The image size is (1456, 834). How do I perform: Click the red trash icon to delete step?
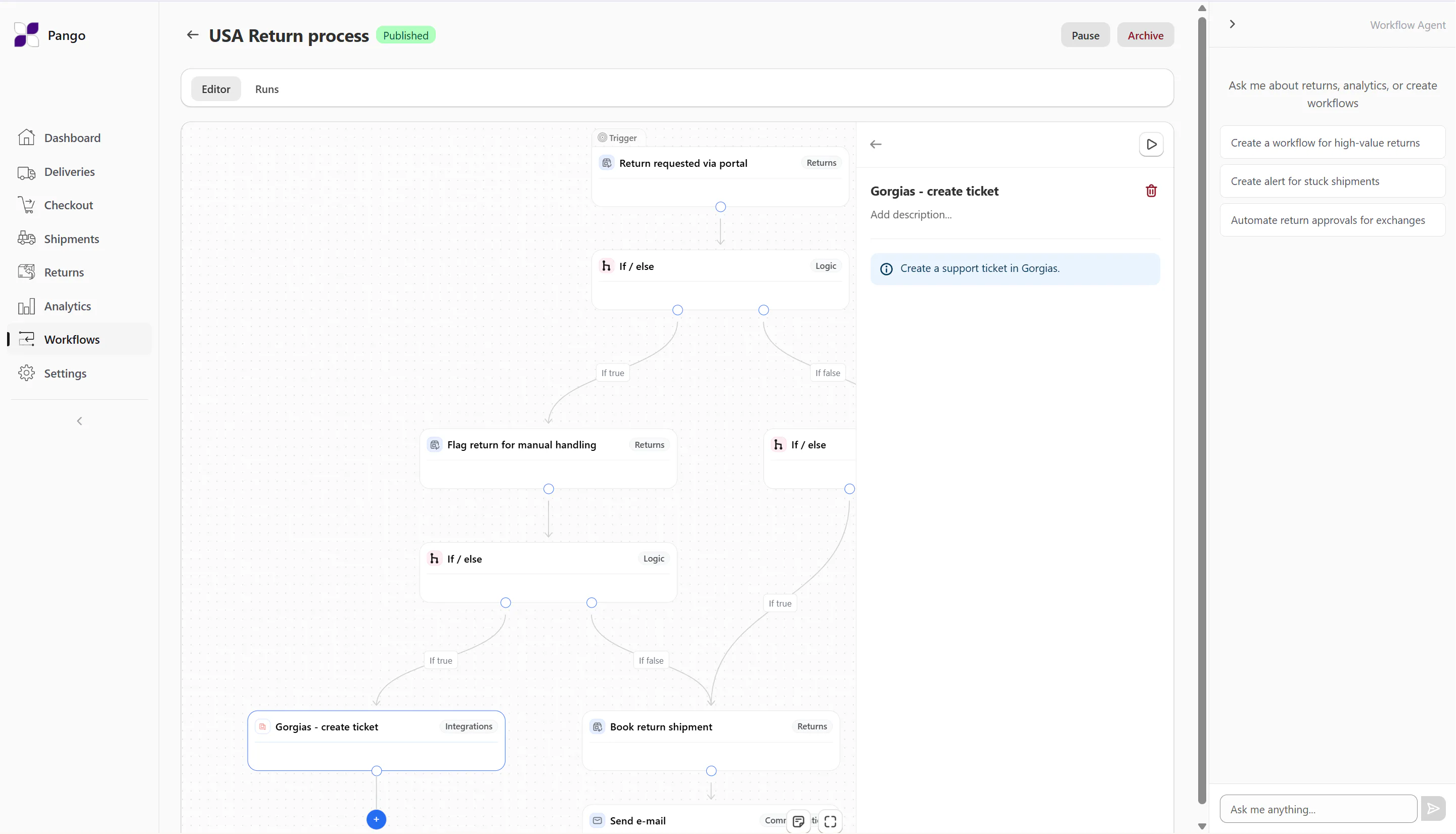pos(1151,191)
